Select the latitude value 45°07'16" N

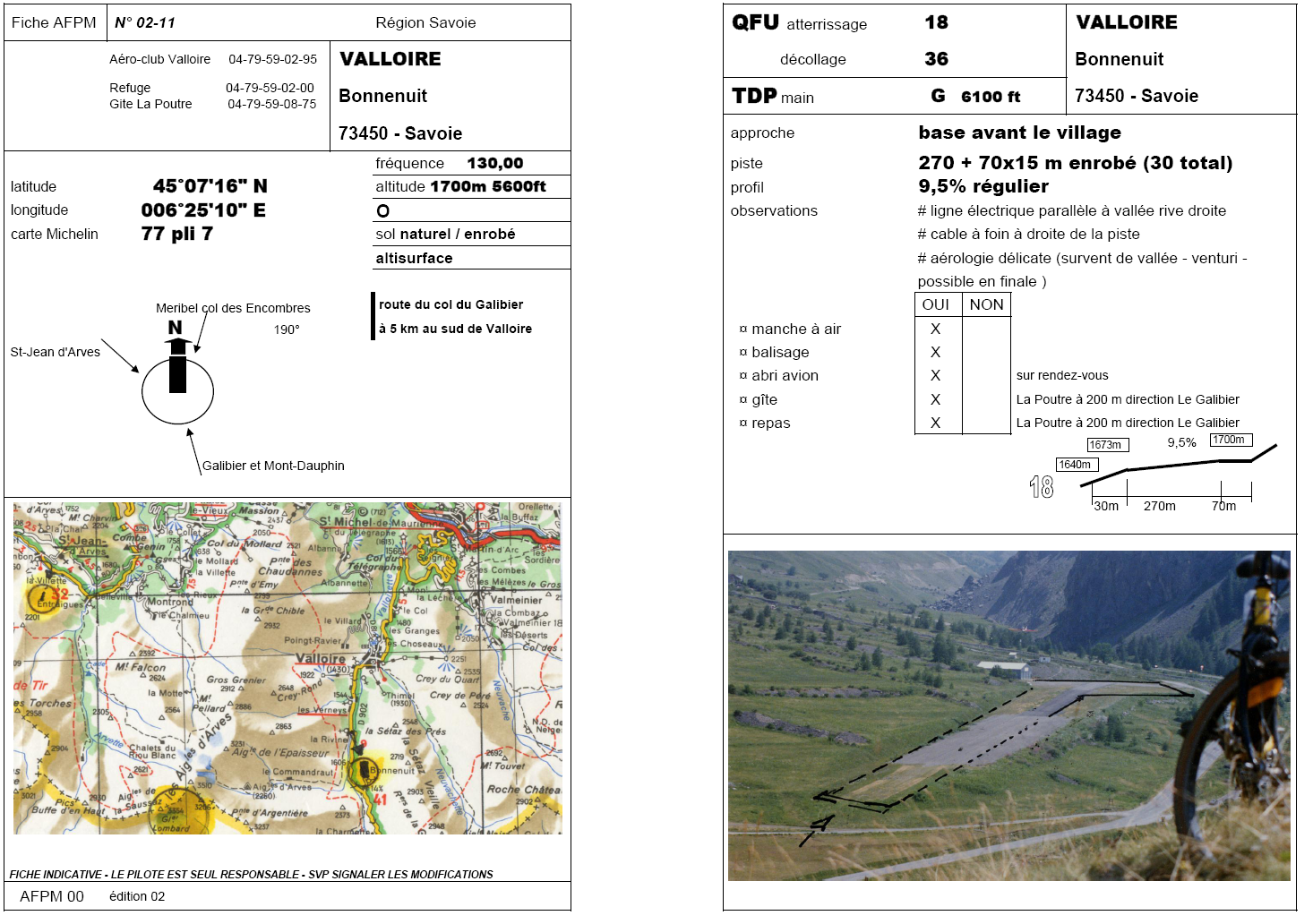pyautogui.click(x=210, y=186)
